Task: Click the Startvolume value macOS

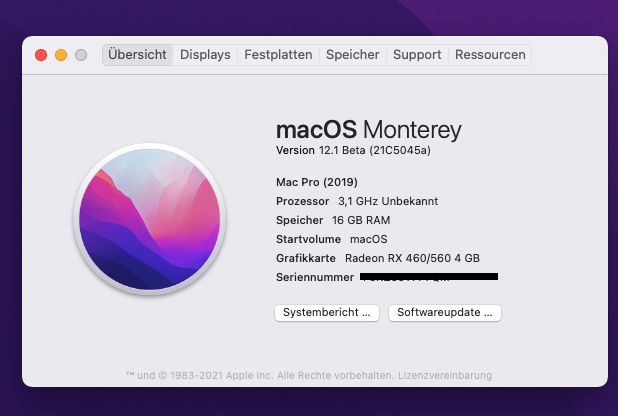Action: tap(369, 239)
